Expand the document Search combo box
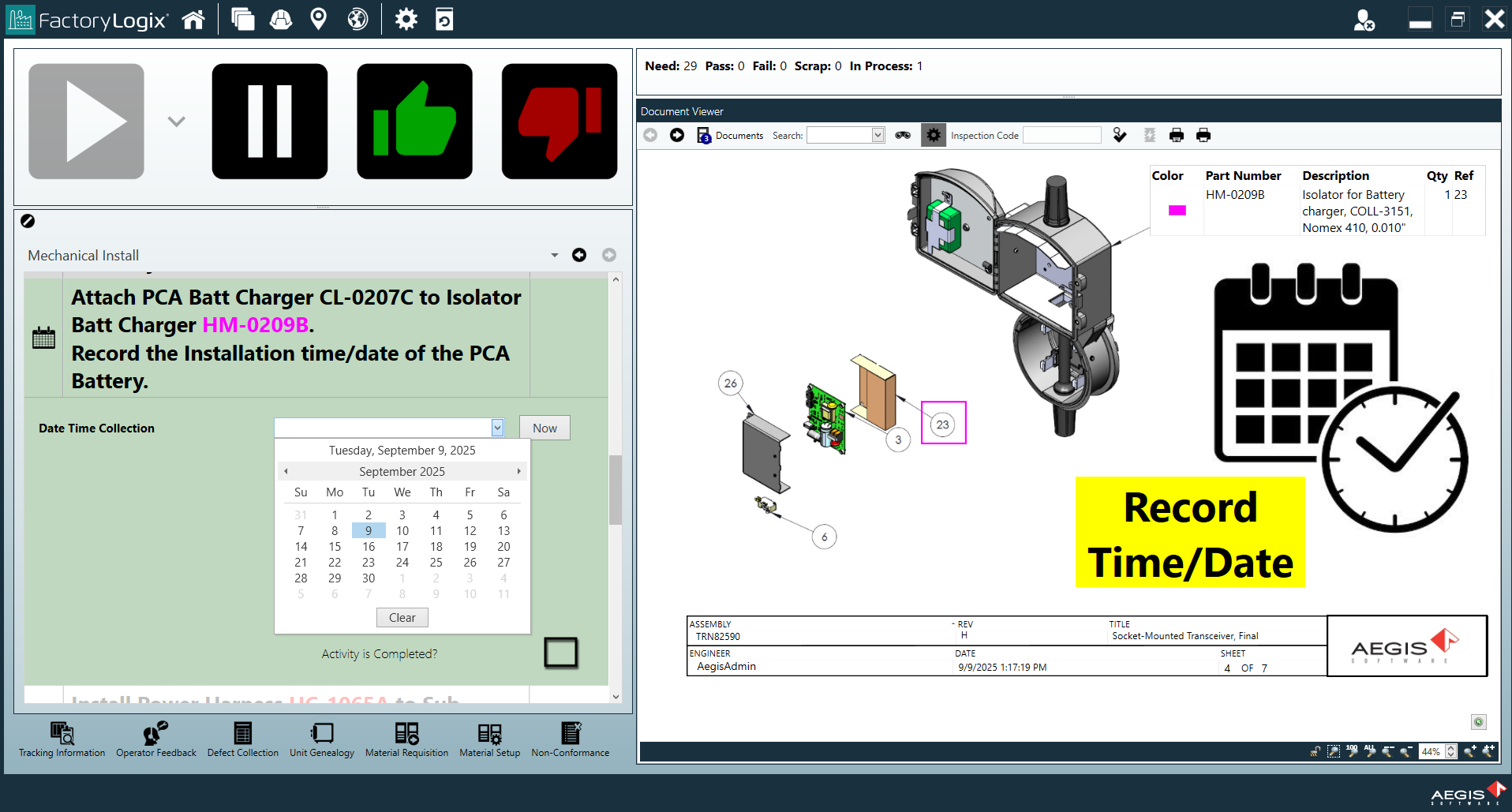 point(878,136)
